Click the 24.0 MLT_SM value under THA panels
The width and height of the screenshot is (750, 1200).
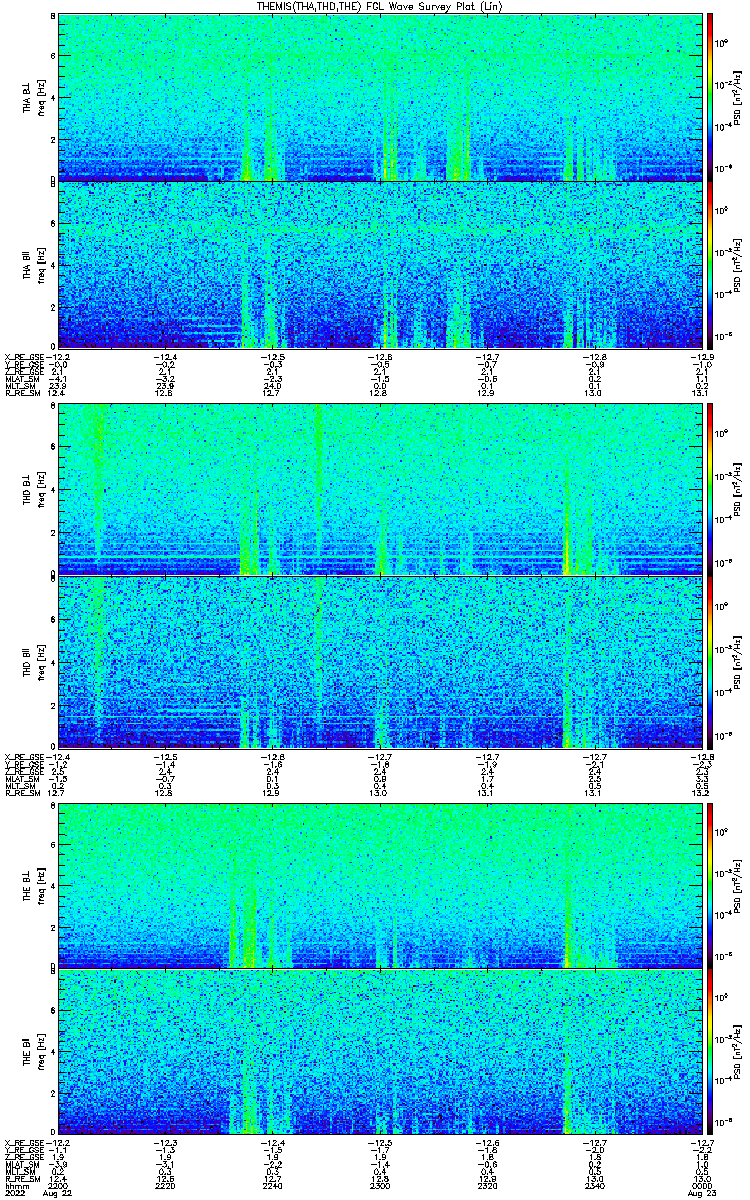[x=272, y=387]
